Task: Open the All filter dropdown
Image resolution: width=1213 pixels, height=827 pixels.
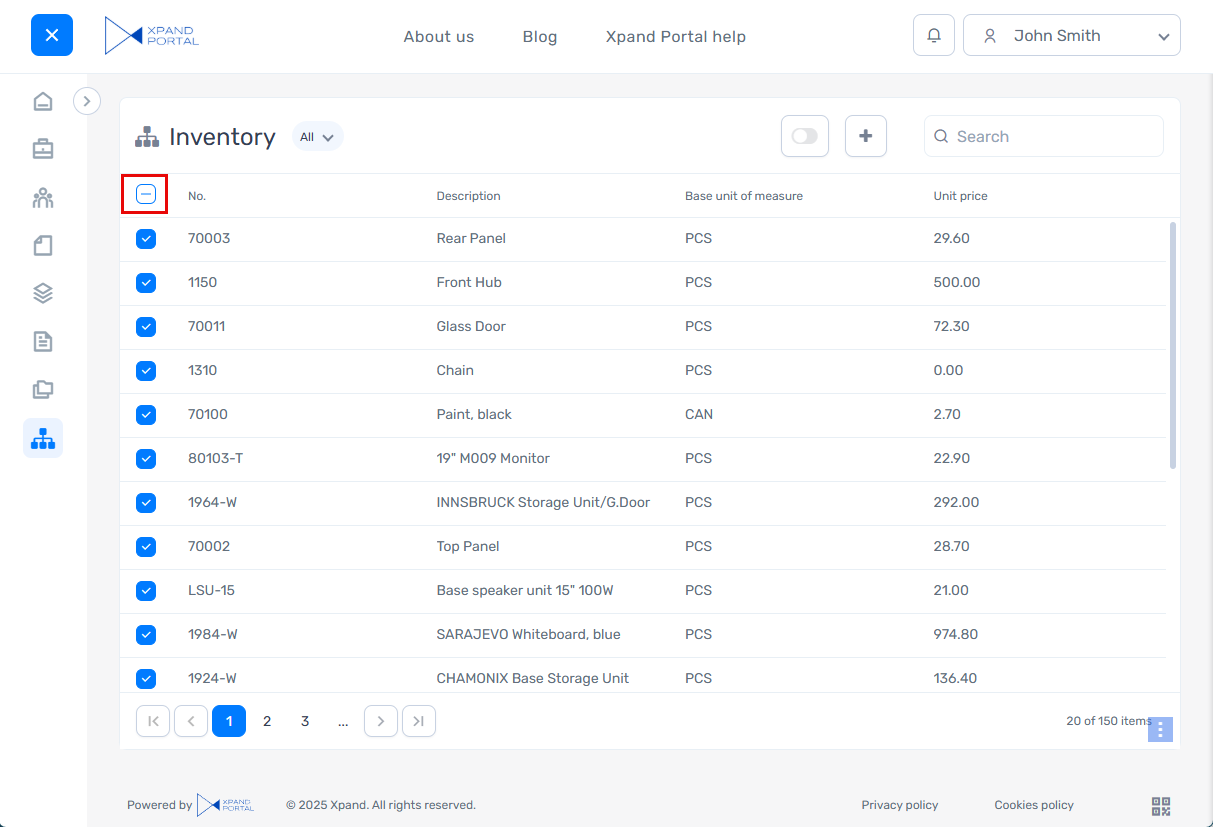Action: [x=317, y=137]
